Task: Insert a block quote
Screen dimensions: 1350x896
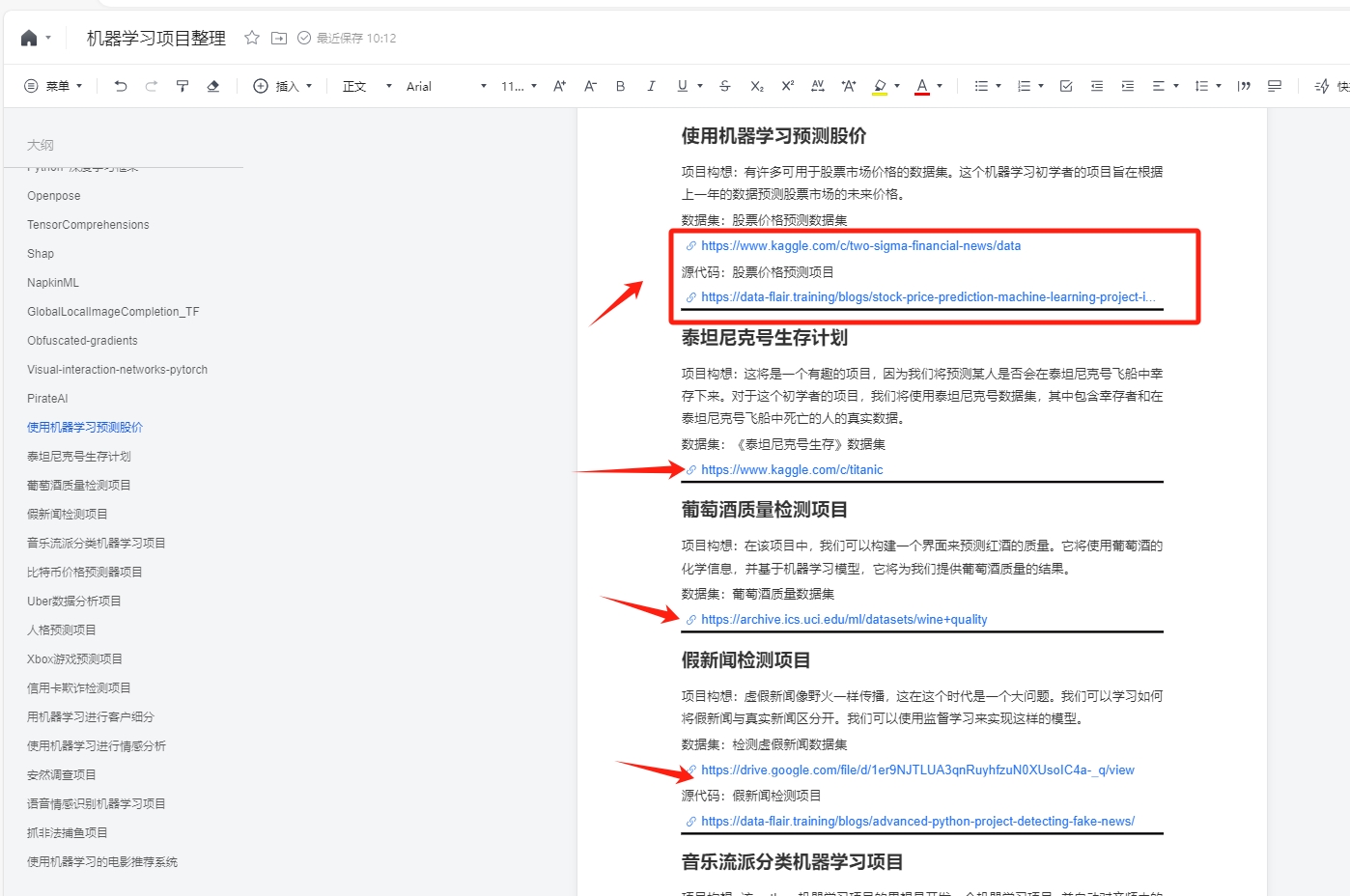Action: pos(1244,86)
